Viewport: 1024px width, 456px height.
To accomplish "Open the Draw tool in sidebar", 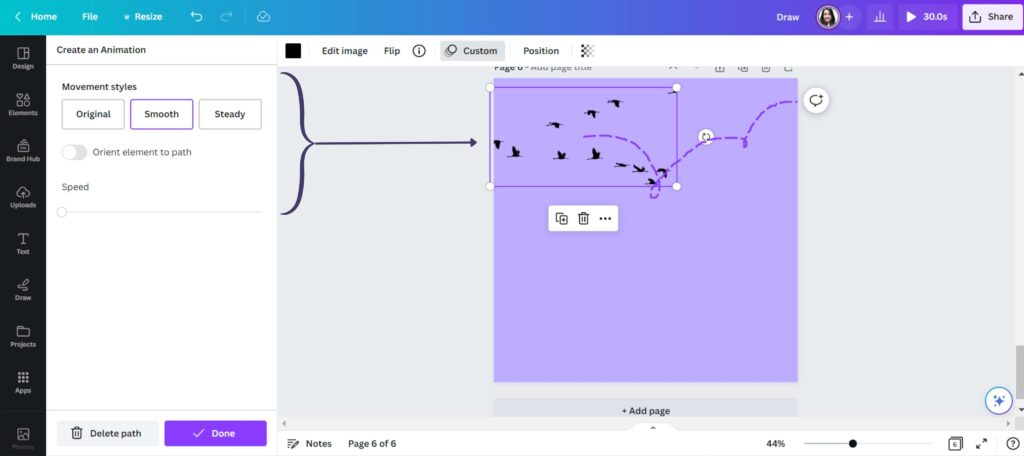I will [x=23, y=289].
